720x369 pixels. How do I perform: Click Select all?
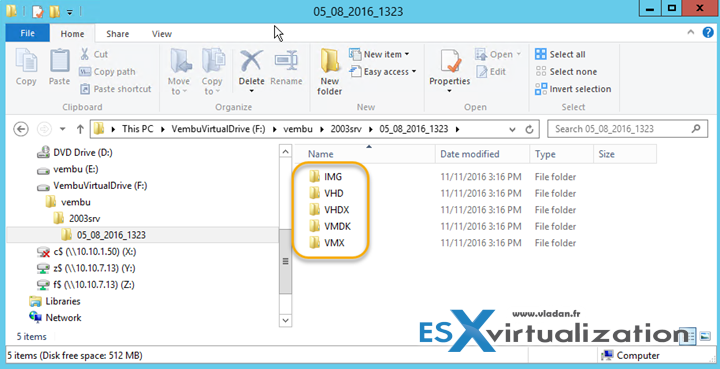[560, 54]
